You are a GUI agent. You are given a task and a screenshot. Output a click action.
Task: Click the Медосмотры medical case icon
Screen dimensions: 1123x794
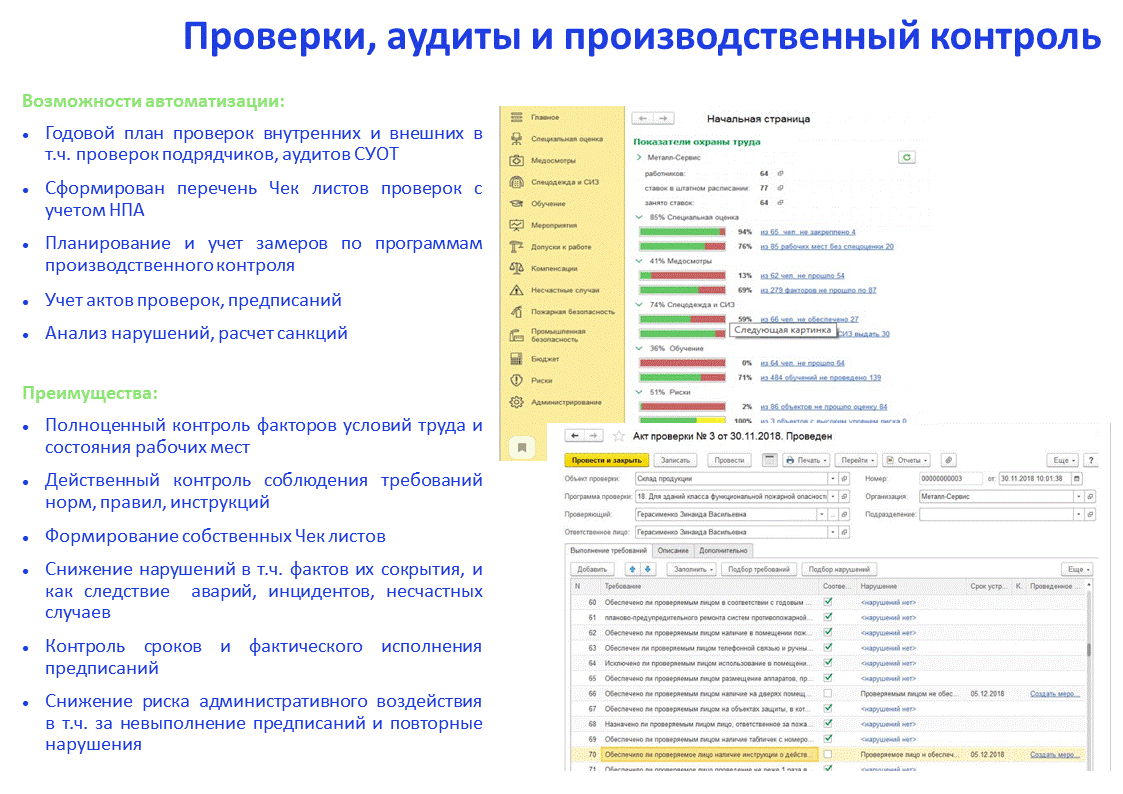point(516,160)
